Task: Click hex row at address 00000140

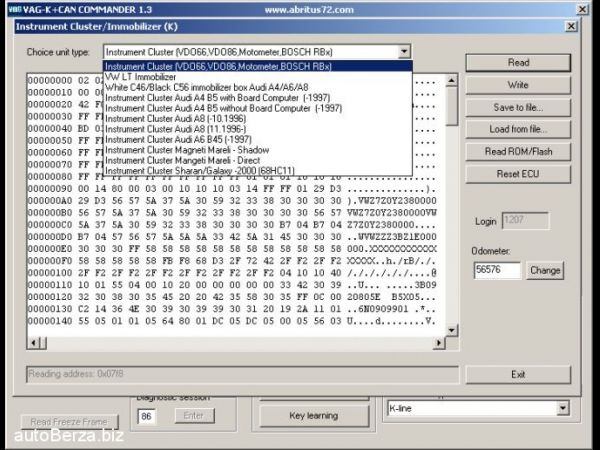Action: pyautogui.click(x=232, y=321)
